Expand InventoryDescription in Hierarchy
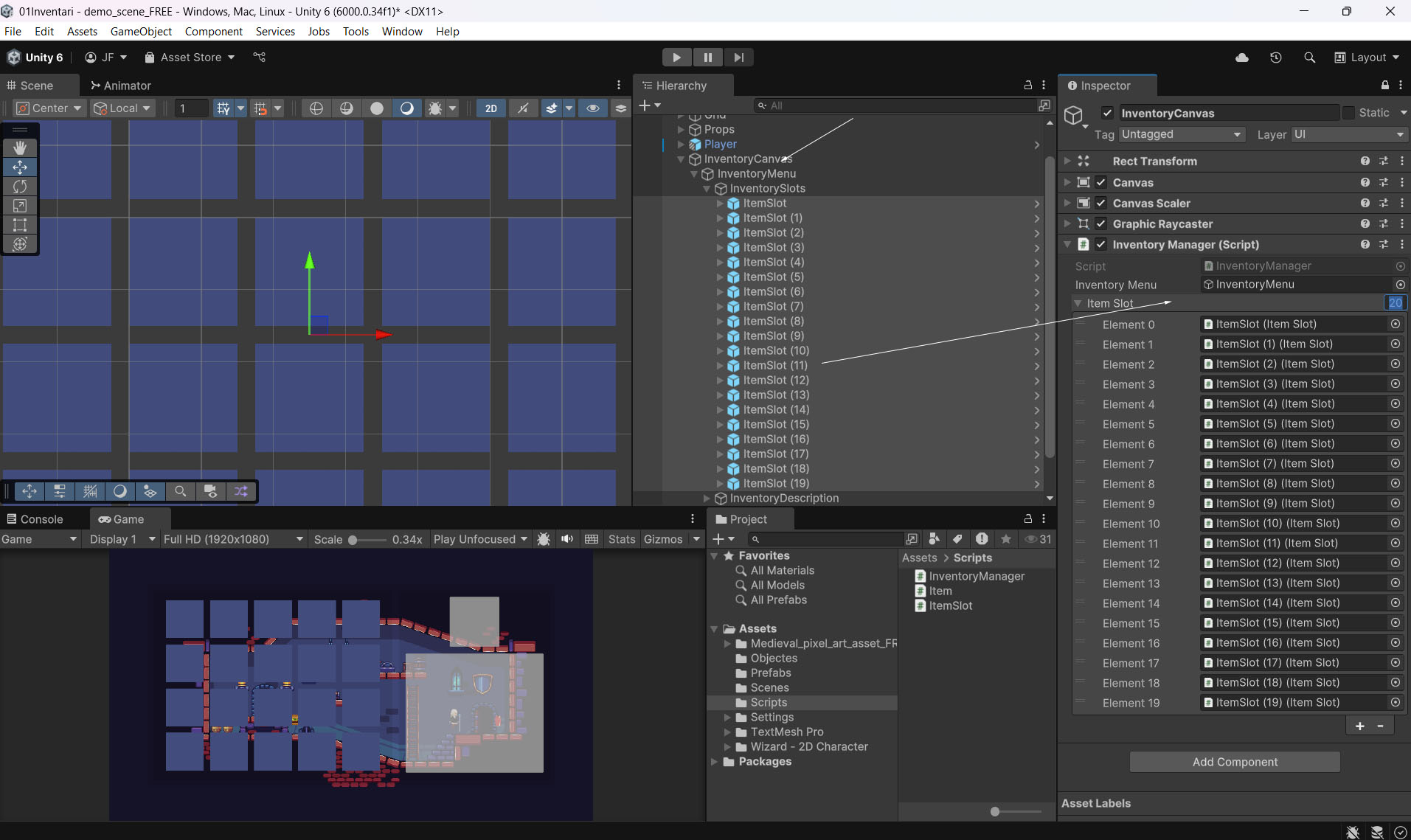The image size is (1411, 840). click(707, 499)
